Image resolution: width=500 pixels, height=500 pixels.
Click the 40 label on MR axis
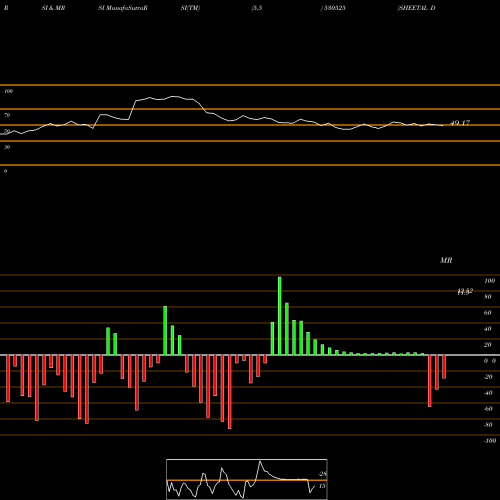tap(488, 329)
